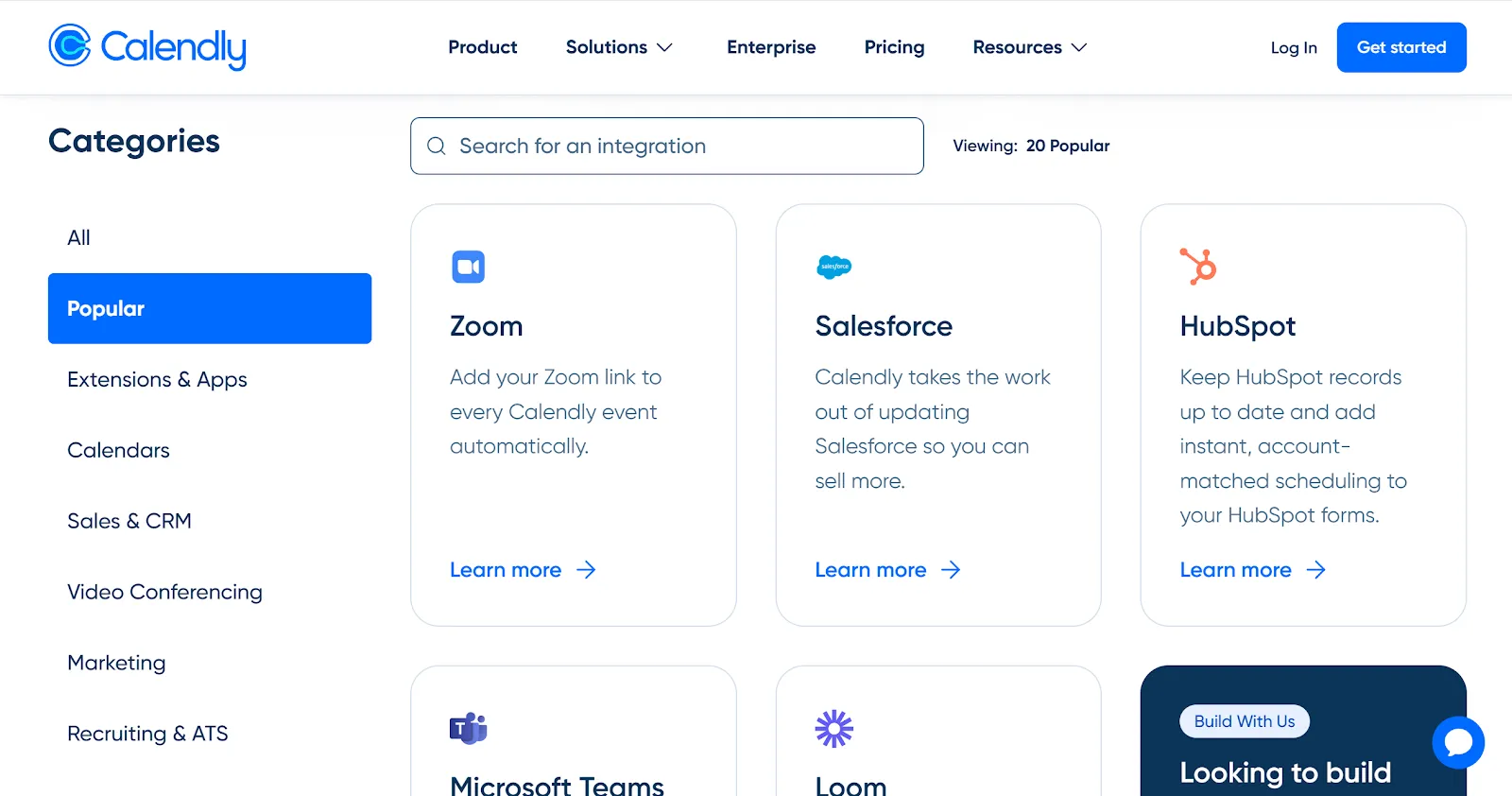
Task: Open the Resources menu label
Action: (1017, 47)
